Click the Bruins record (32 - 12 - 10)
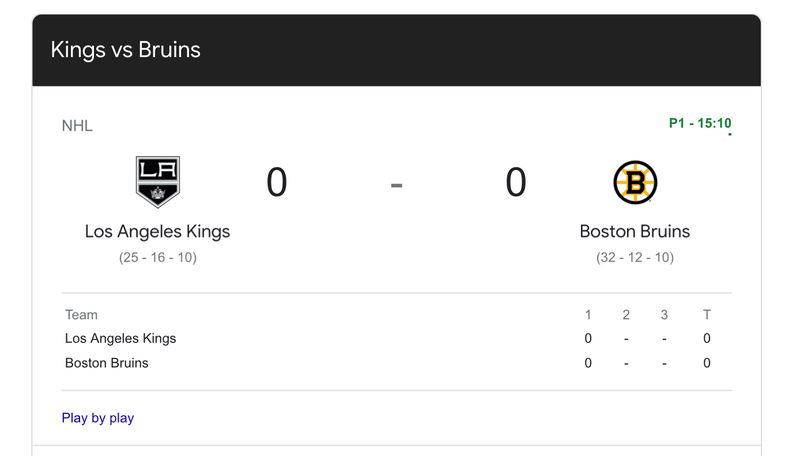The height and width of the screenshot is (456, 800). coord(635,258)
